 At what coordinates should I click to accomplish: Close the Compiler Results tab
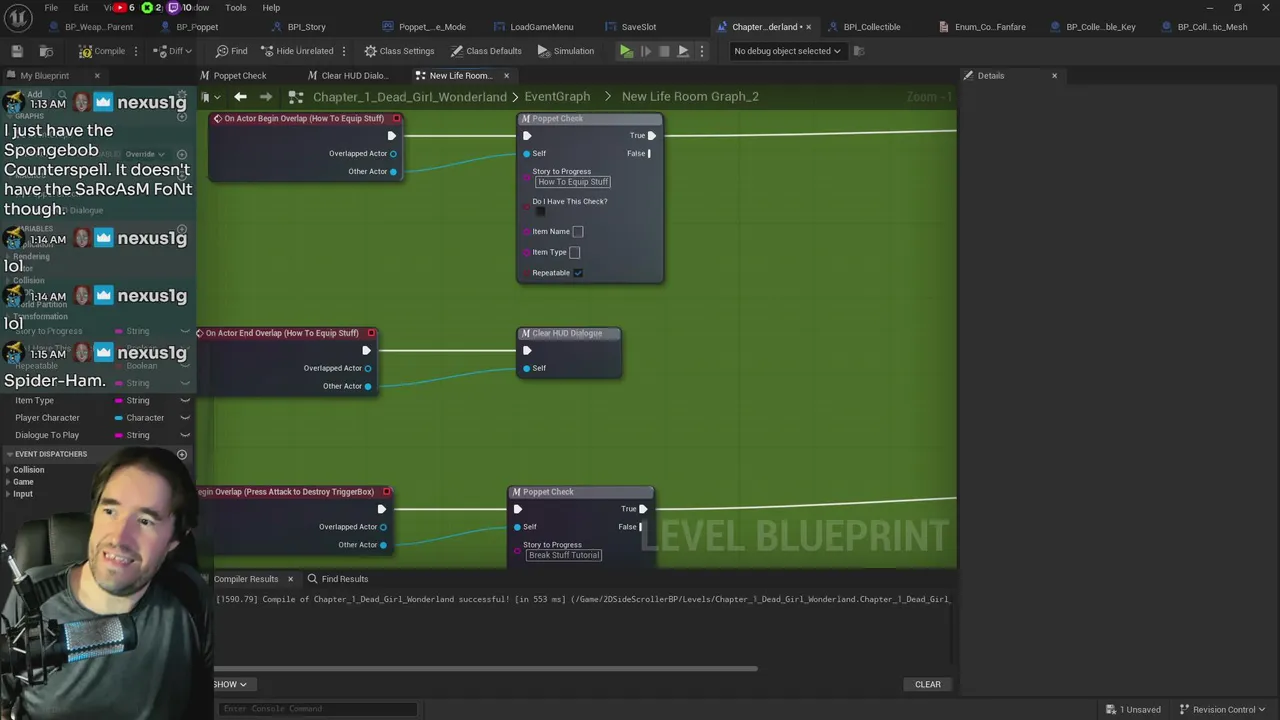coord(290,579)
